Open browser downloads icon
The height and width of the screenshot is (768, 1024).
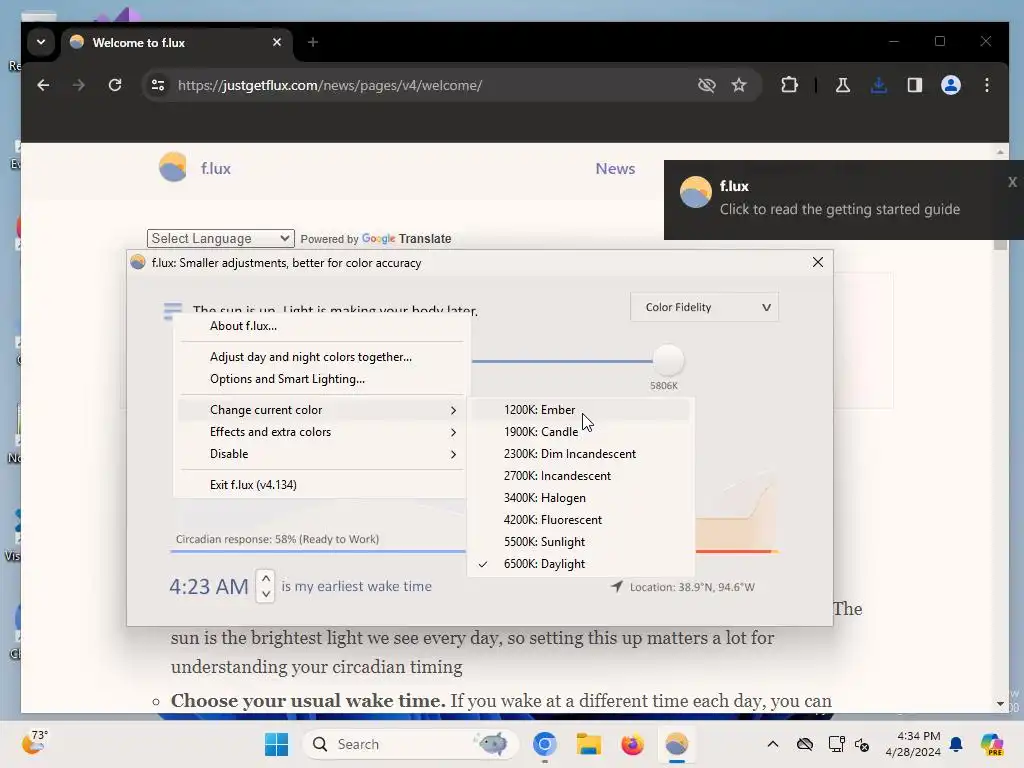point(879,85)
